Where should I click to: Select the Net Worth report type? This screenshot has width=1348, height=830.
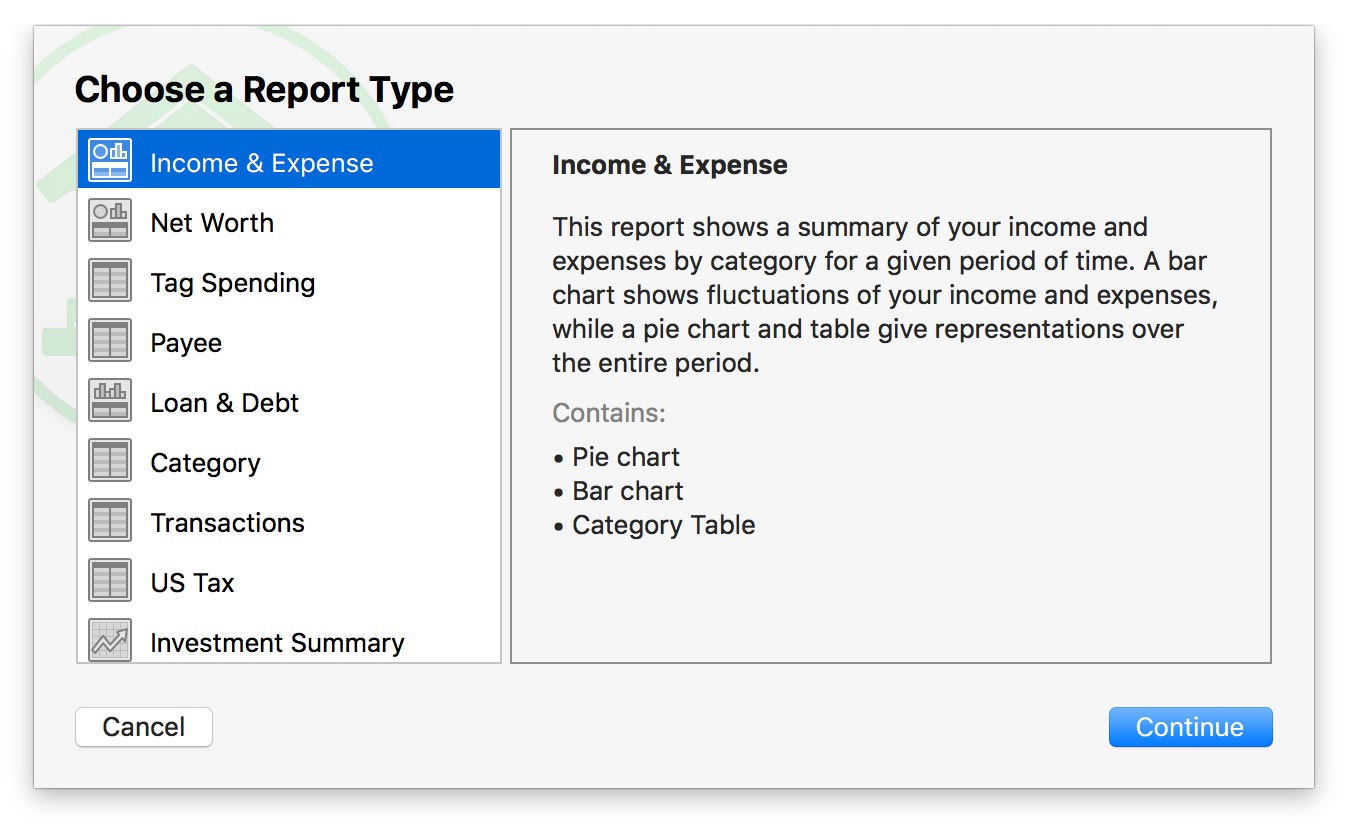[212, 223]
